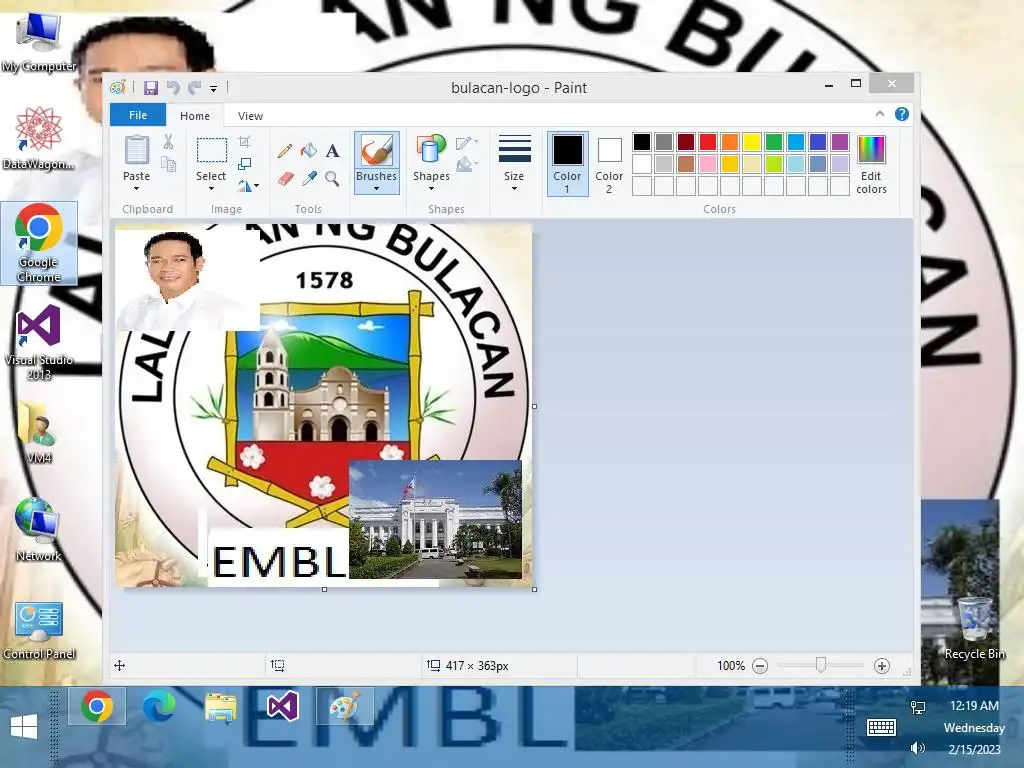
Task: Pick the purple color swatch
Action: tap(840, 142)
